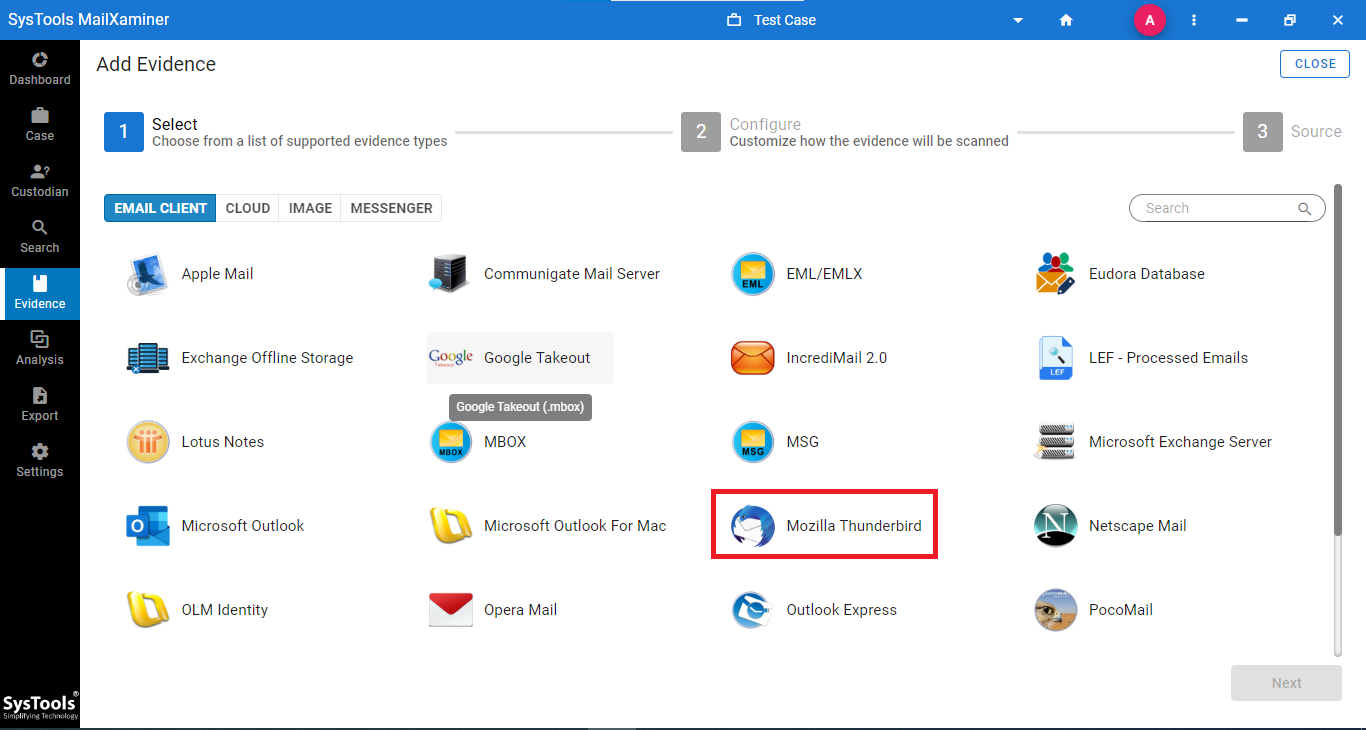Viewport: 1366px width, 730px height.
Task: Click the Exchange Offline Storage label
Action: coord(267,358)
